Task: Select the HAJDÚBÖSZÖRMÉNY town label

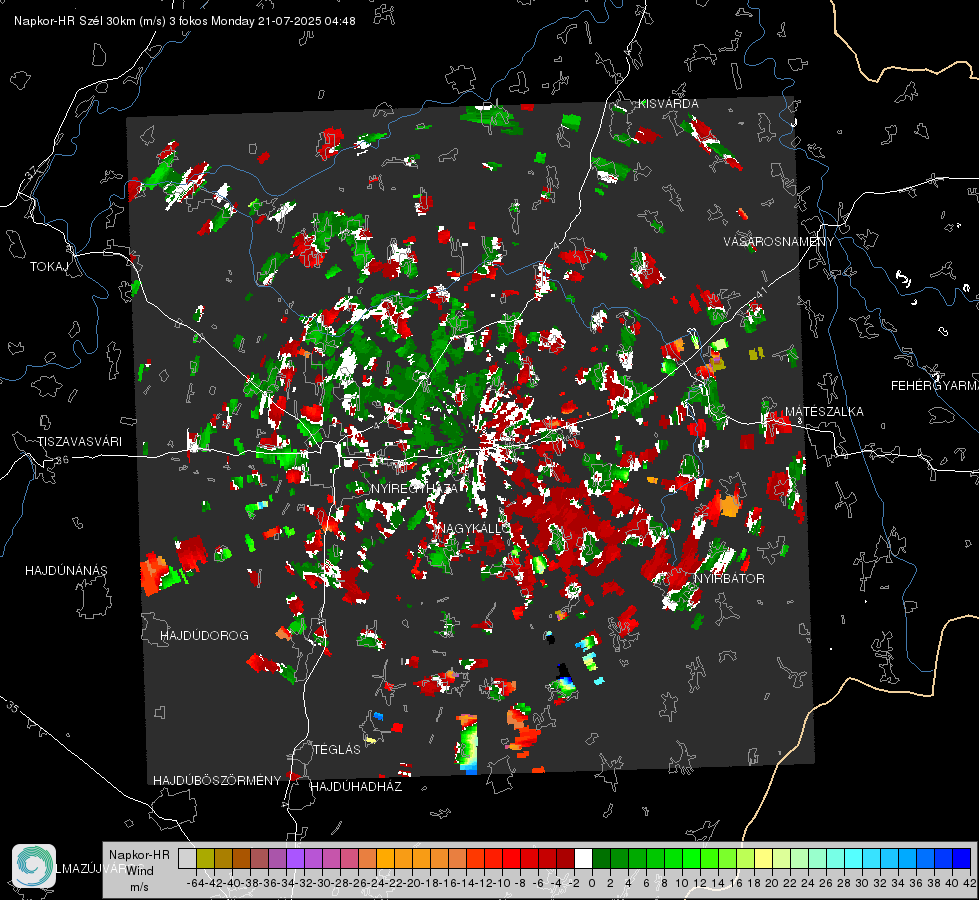Action: pyautogui.click(x=217, y=781)
